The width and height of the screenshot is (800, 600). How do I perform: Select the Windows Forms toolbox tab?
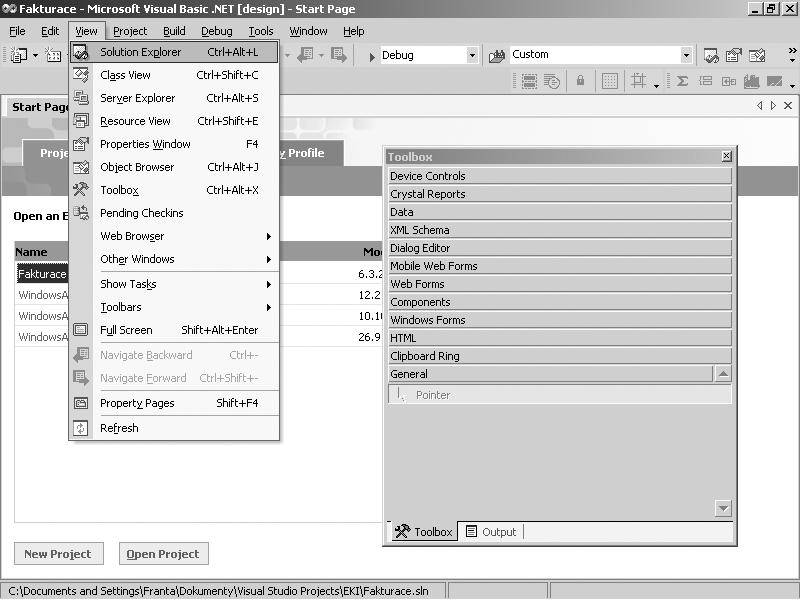560,320
